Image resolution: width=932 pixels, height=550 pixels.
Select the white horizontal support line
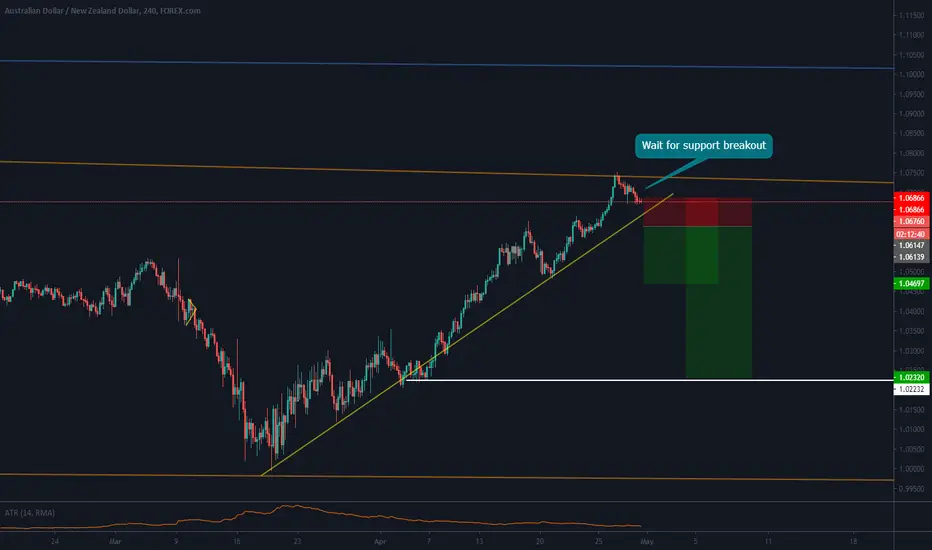649,380
